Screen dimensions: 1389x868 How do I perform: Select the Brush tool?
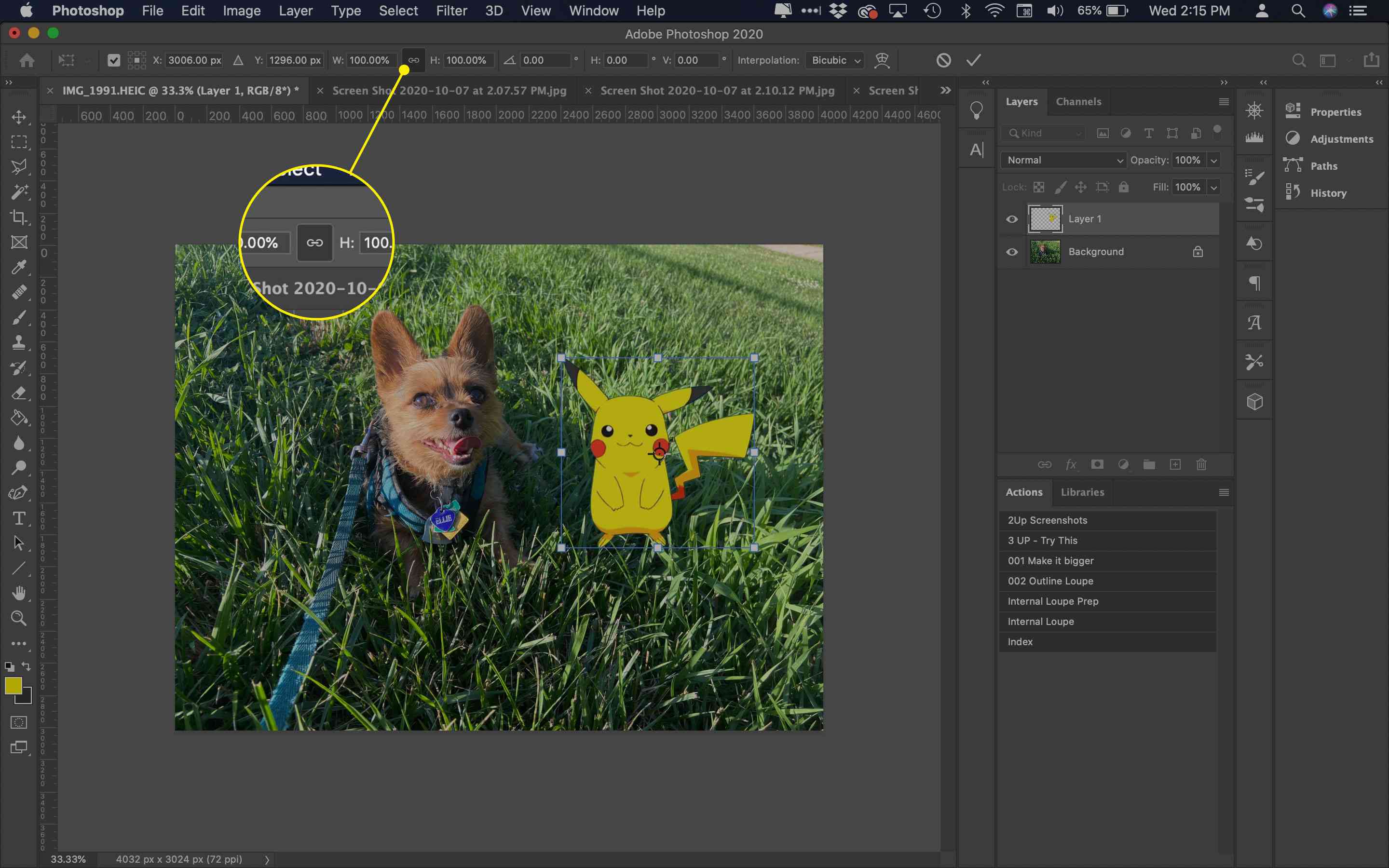(19, 317)
